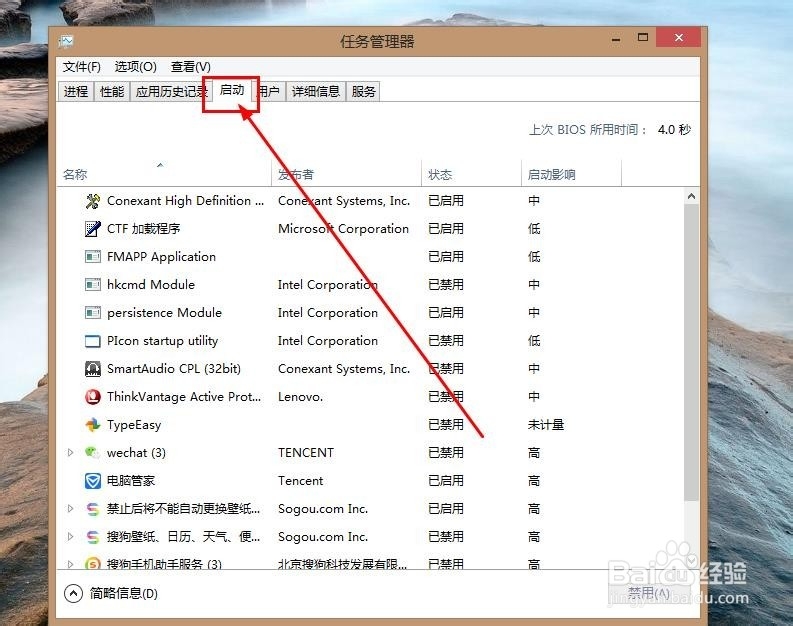Sort by the 状态 column header

click(x=471, y=174)
